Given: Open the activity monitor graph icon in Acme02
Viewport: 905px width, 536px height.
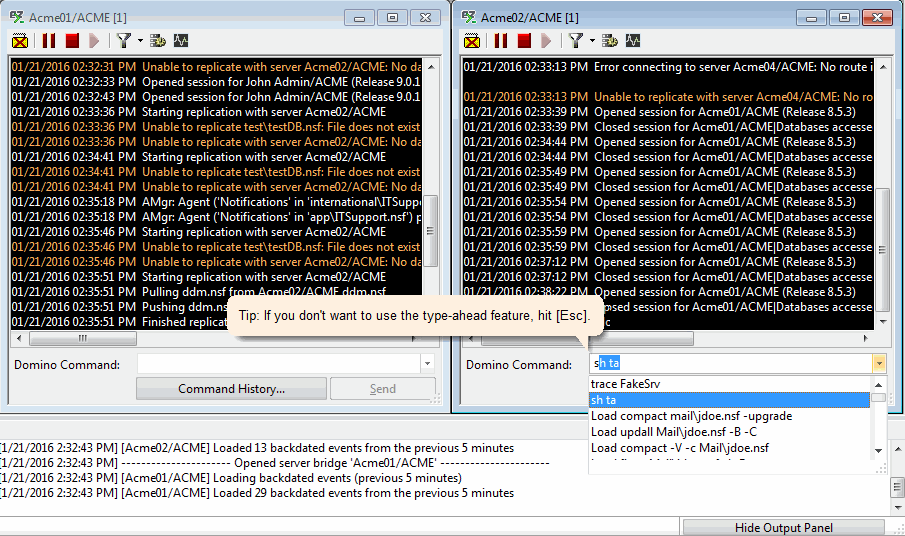Looking at the screenshot, I should pos(633,41).
